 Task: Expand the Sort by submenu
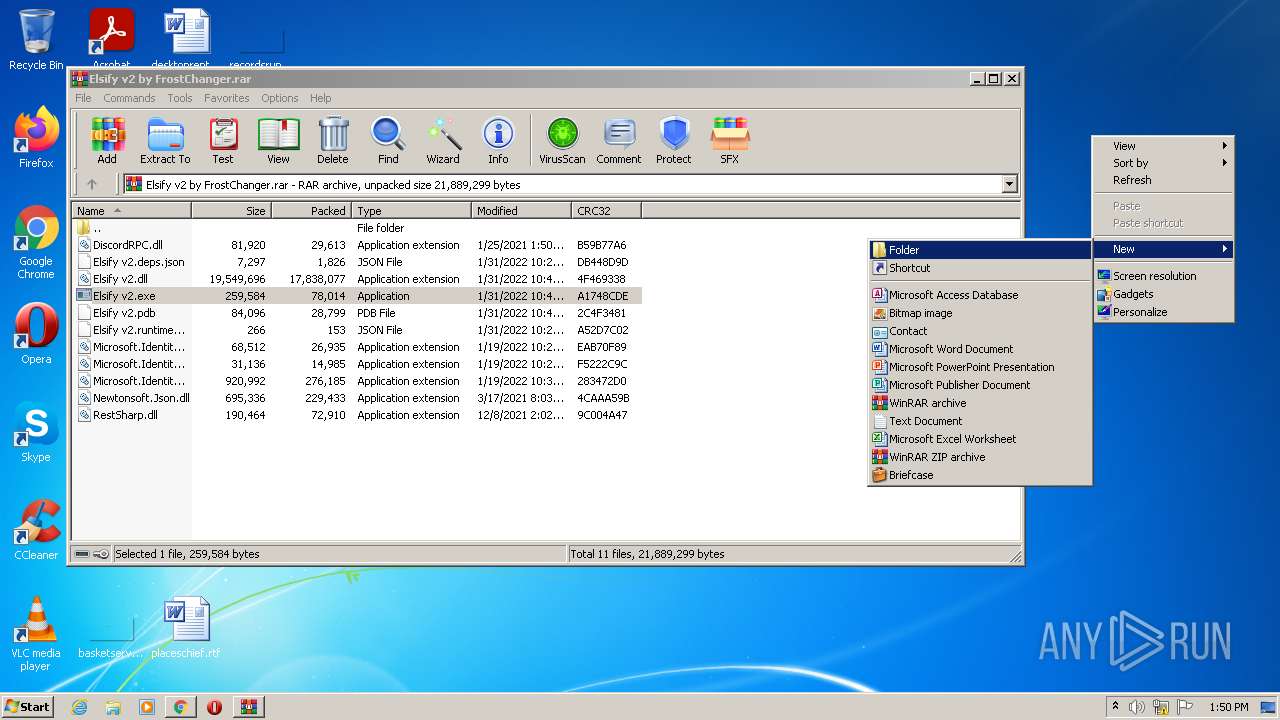point(1163,163)
